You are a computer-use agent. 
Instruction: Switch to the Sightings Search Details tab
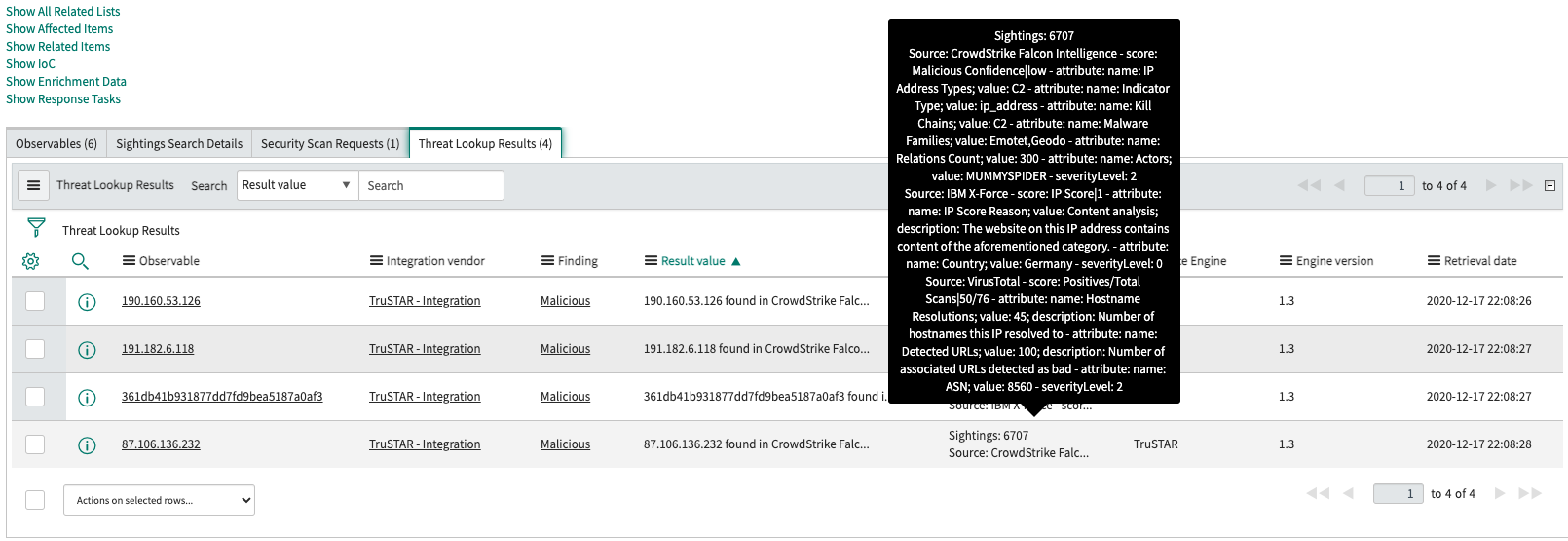[179, 143]
